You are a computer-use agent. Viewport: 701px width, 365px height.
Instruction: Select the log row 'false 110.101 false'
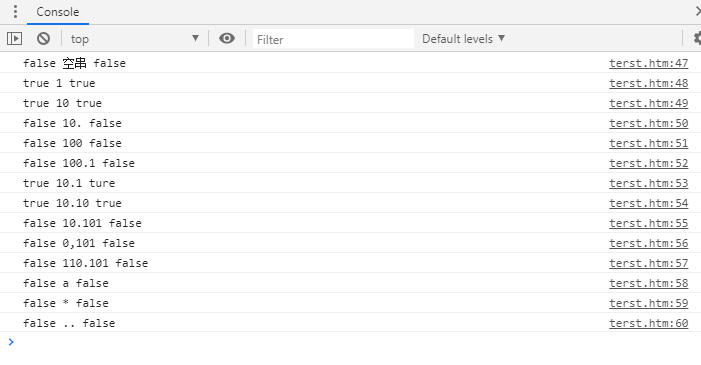click(x=350, y=263)
